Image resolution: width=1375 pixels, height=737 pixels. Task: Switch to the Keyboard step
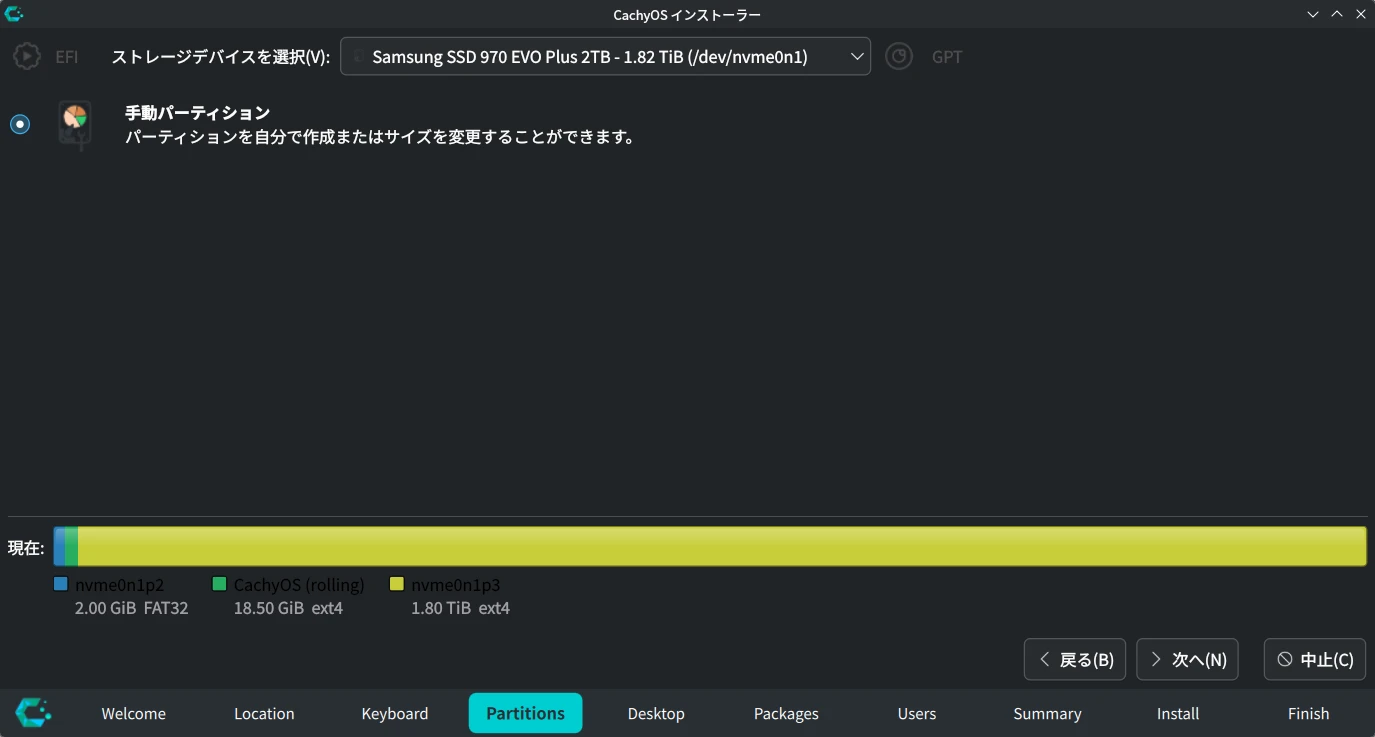[x=395, y=713]
